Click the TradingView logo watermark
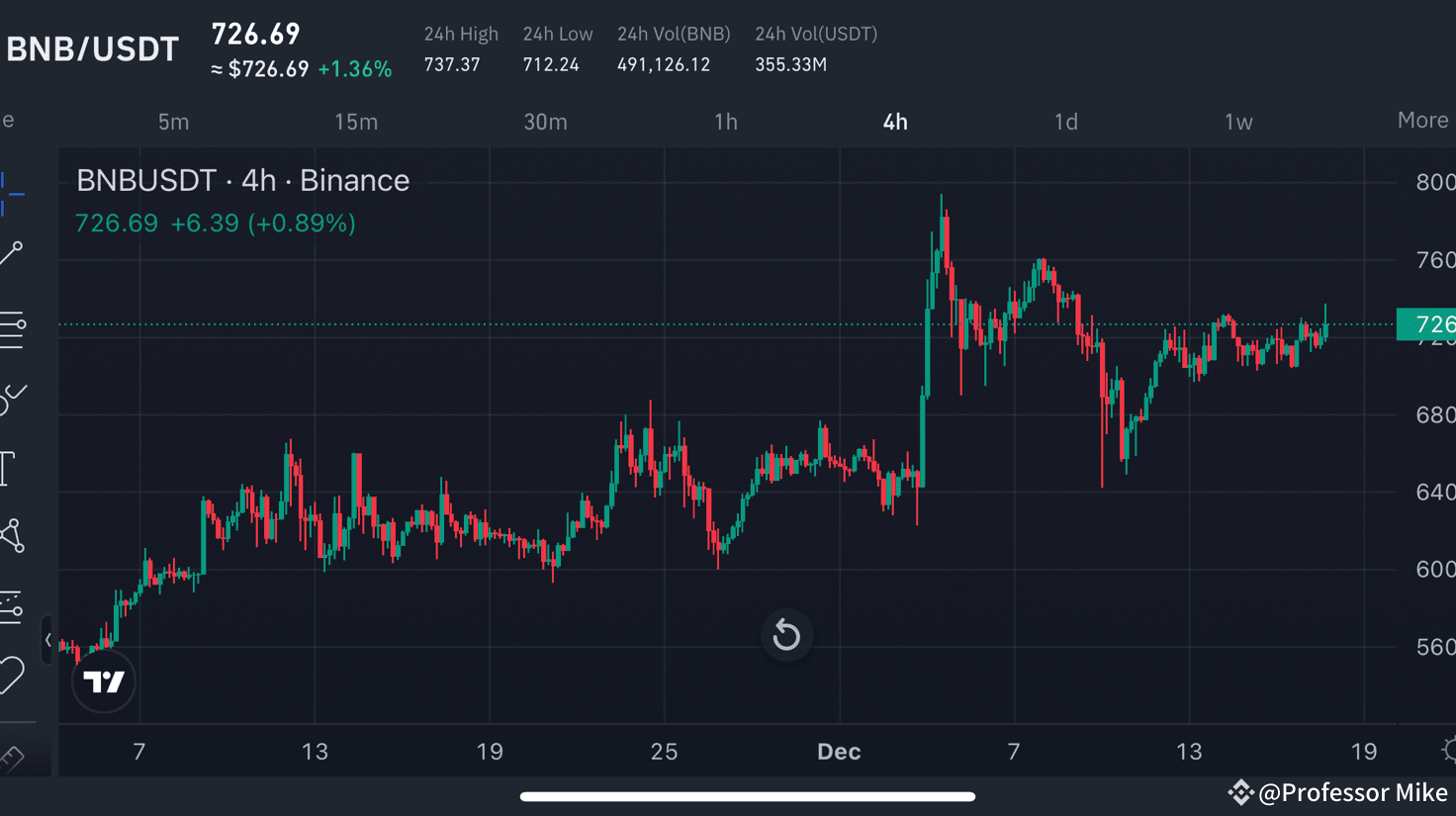This screenshot has height=816, width=1456. 104,680
